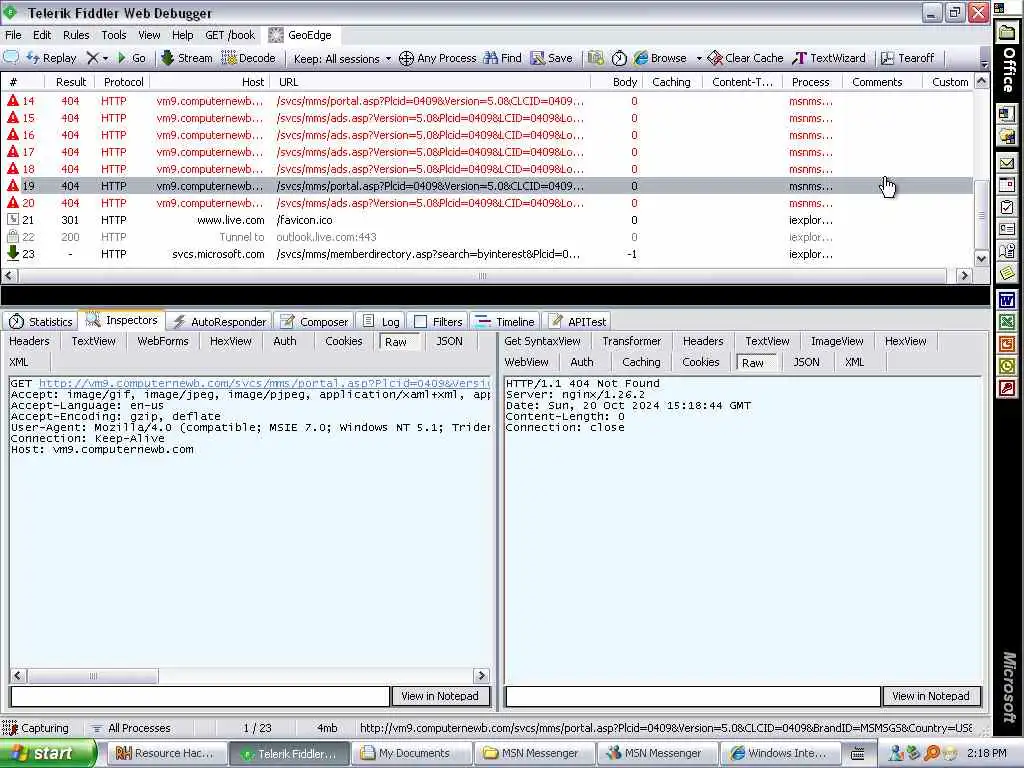Switch to the Statistics tab
Viewport: 1024px width, 768px height.
(x=40, y=321)
